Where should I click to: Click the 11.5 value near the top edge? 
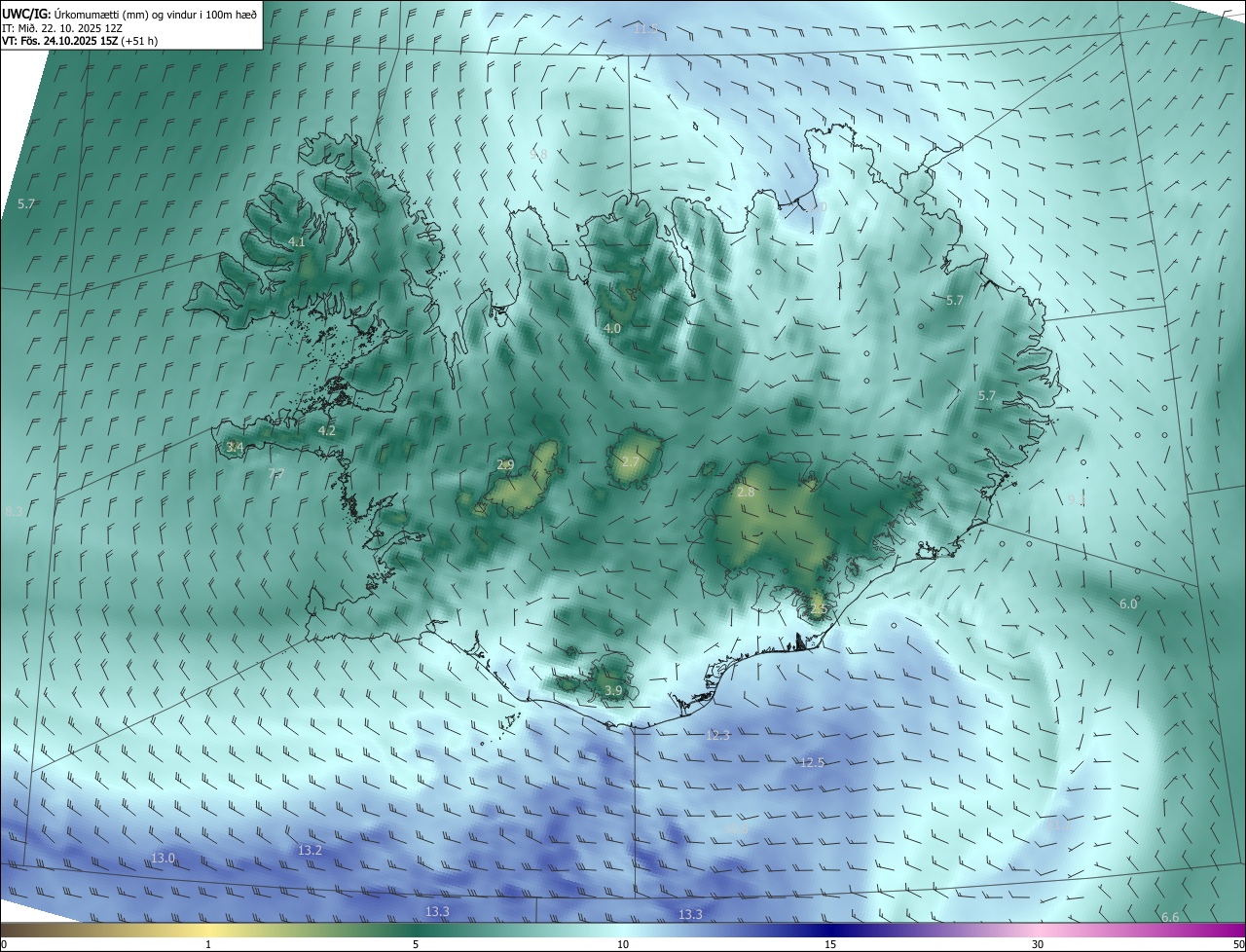646,29
